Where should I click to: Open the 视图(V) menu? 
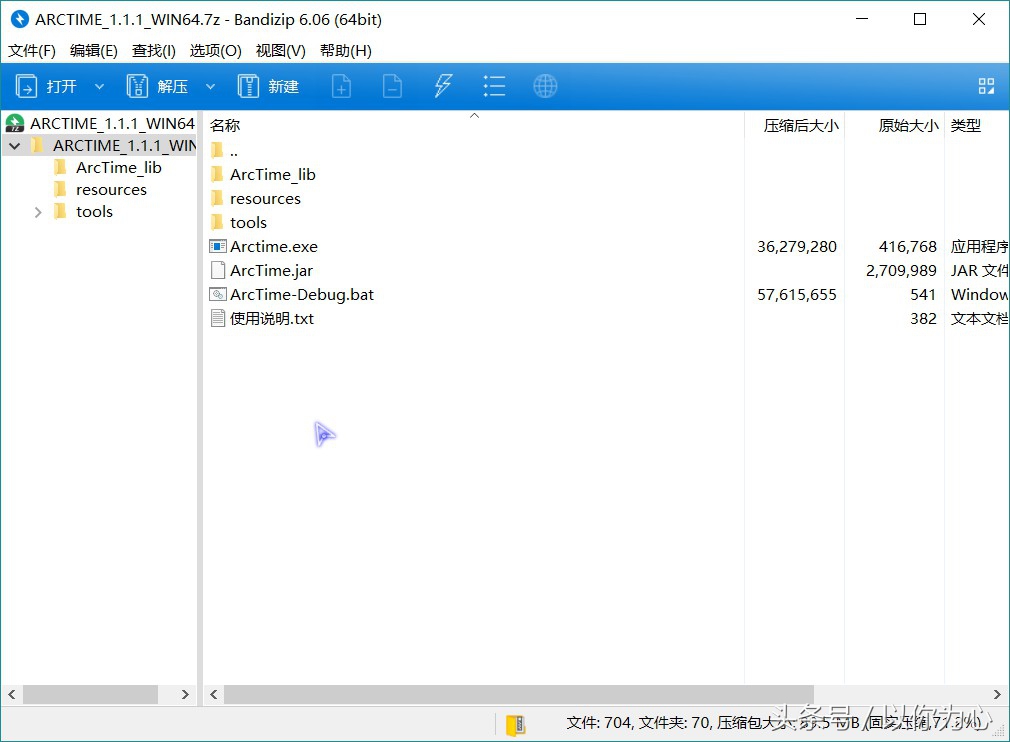pos(280,51)
